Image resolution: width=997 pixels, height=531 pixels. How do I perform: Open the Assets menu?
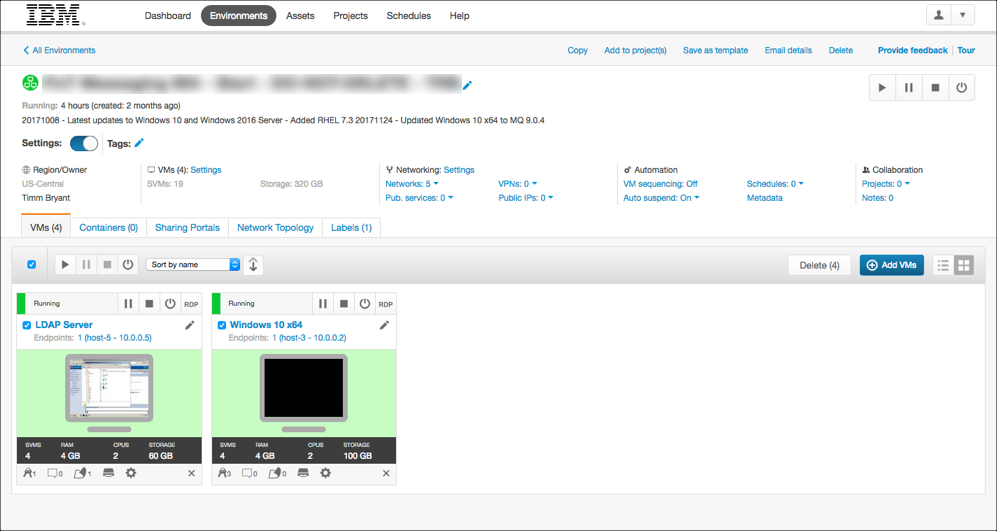pos(300,16)
